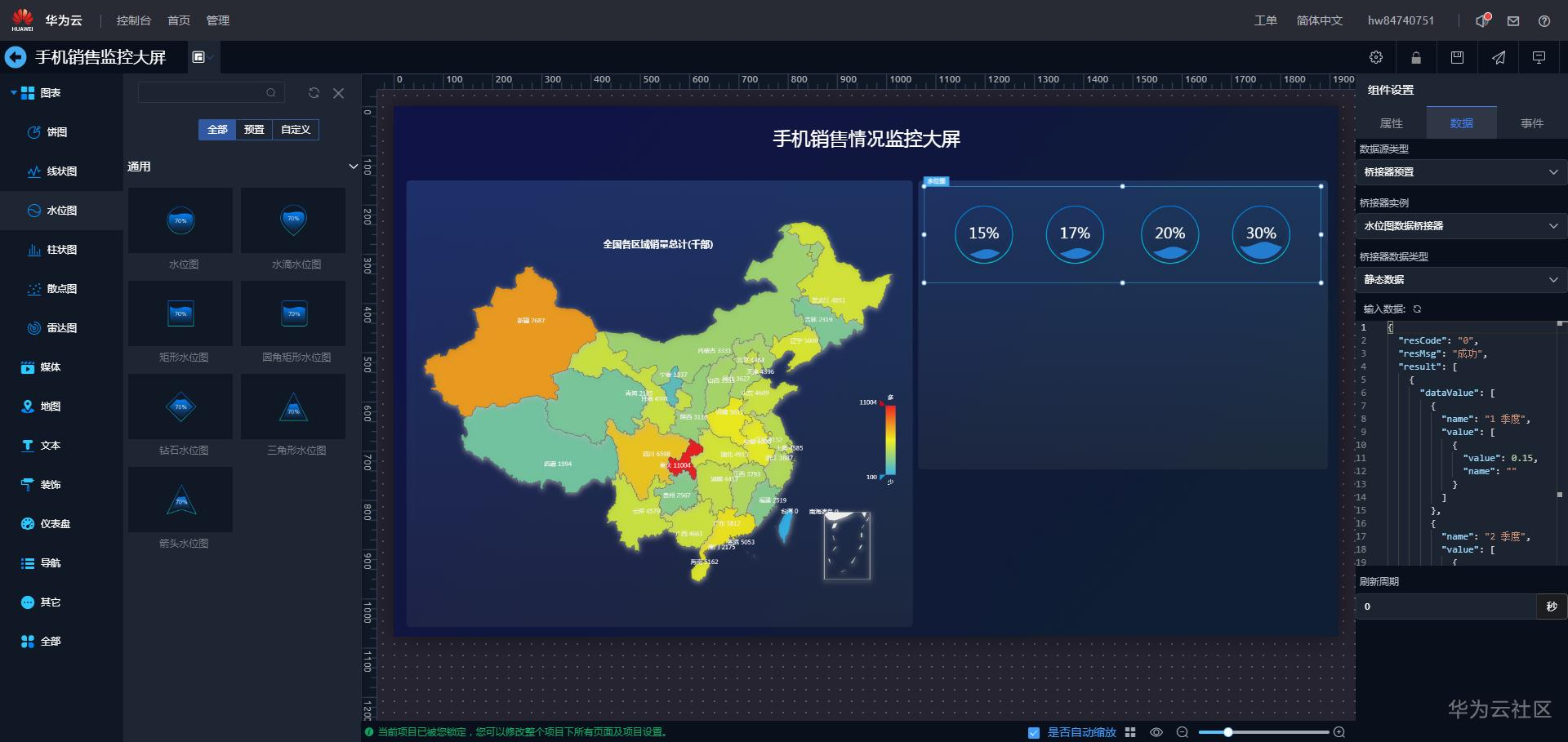This screenshot has height=742, width=1568.
Task: Adjust the canvas zoom slider
Action: [1227, 732]
